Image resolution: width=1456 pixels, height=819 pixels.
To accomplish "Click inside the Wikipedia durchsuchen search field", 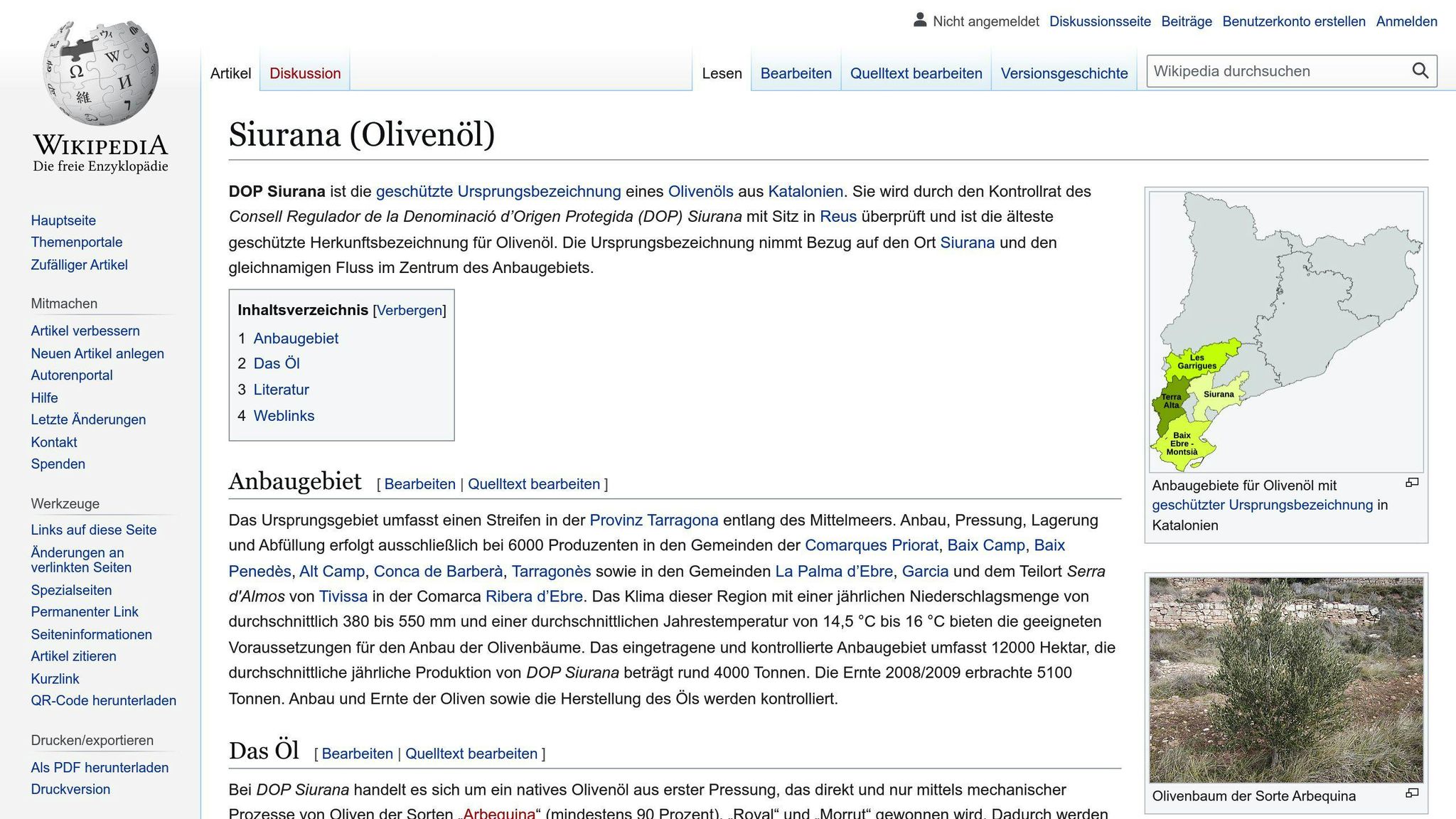I will 1276,71.
